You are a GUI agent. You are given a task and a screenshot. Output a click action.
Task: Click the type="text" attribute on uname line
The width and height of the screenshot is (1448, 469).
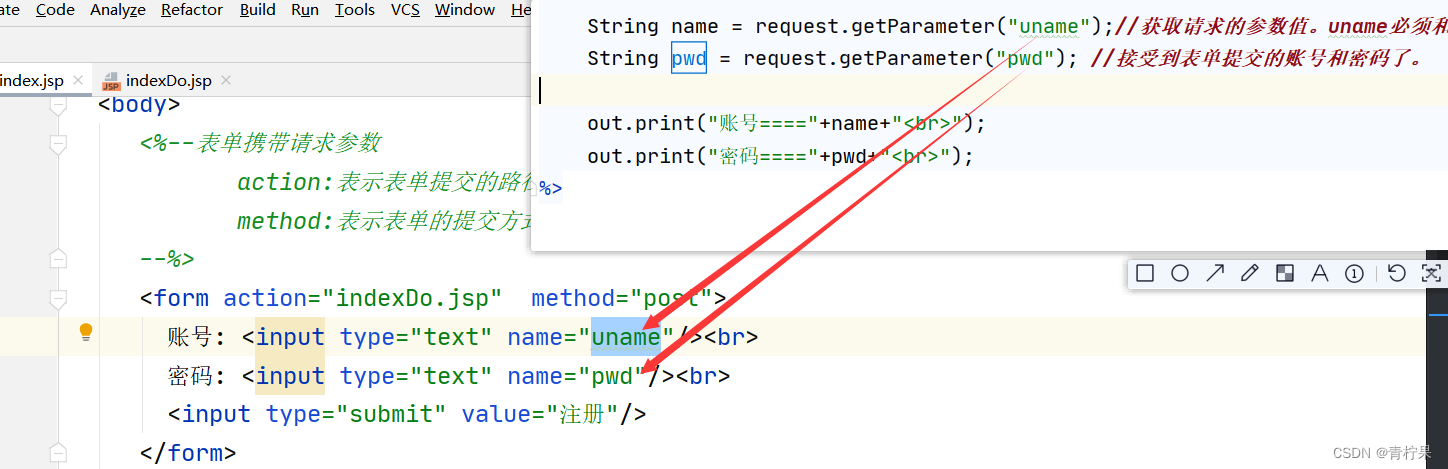coord(416,338)
